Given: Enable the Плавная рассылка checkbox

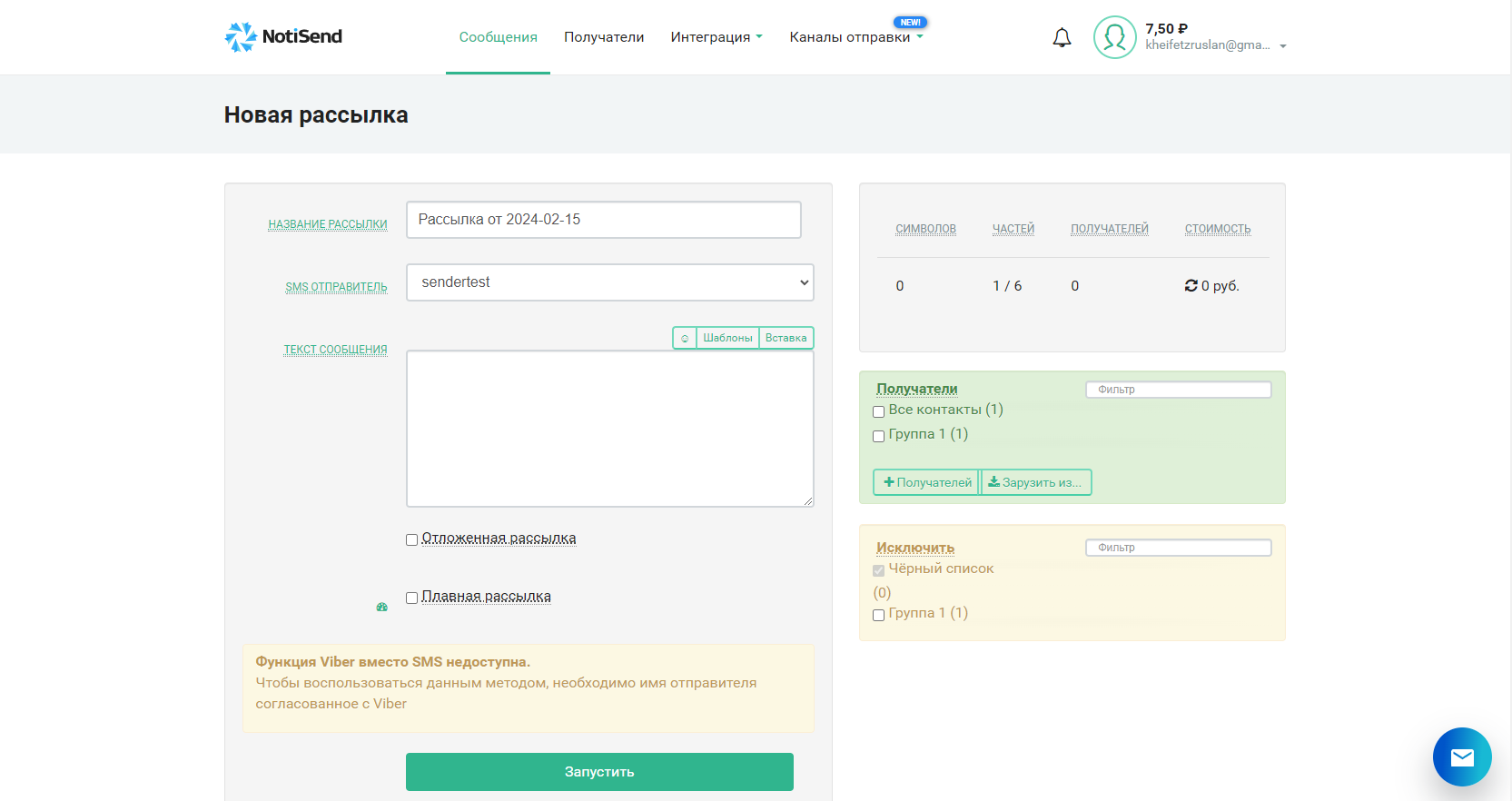Looking at the screenshot, I should 411,598.
